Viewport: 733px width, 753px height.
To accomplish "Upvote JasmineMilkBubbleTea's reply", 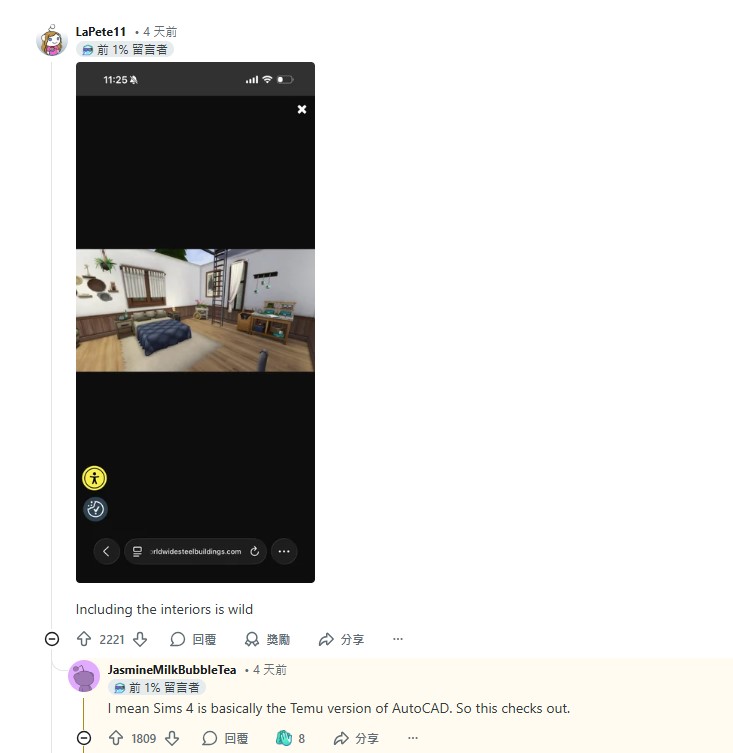I will click(x=116, y=738).
